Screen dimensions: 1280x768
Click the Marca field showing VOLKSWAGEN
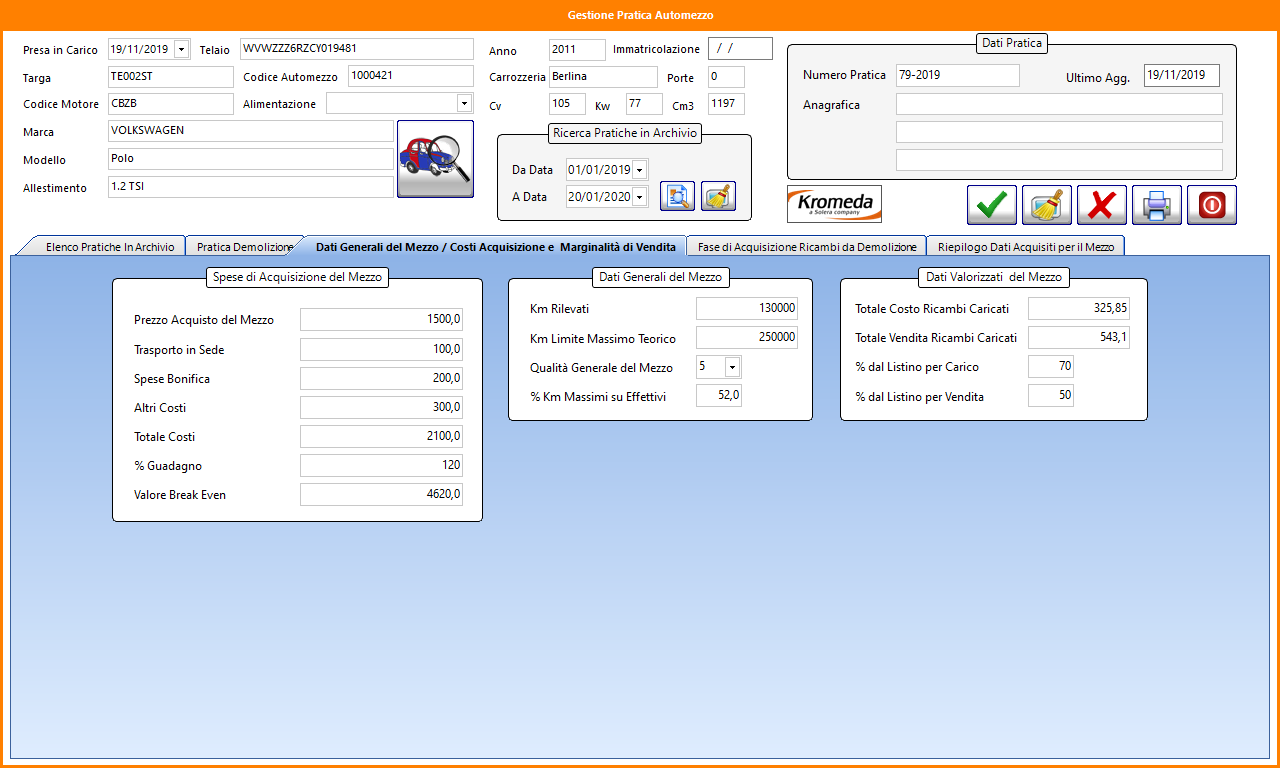click(251, 131)
